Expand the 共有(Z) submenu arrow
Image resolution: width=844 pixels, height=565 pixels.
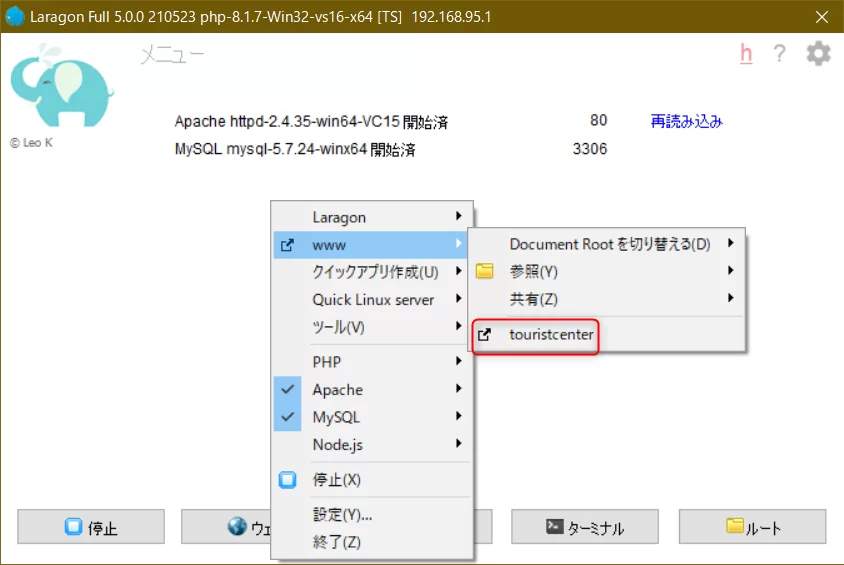(730, 298)
